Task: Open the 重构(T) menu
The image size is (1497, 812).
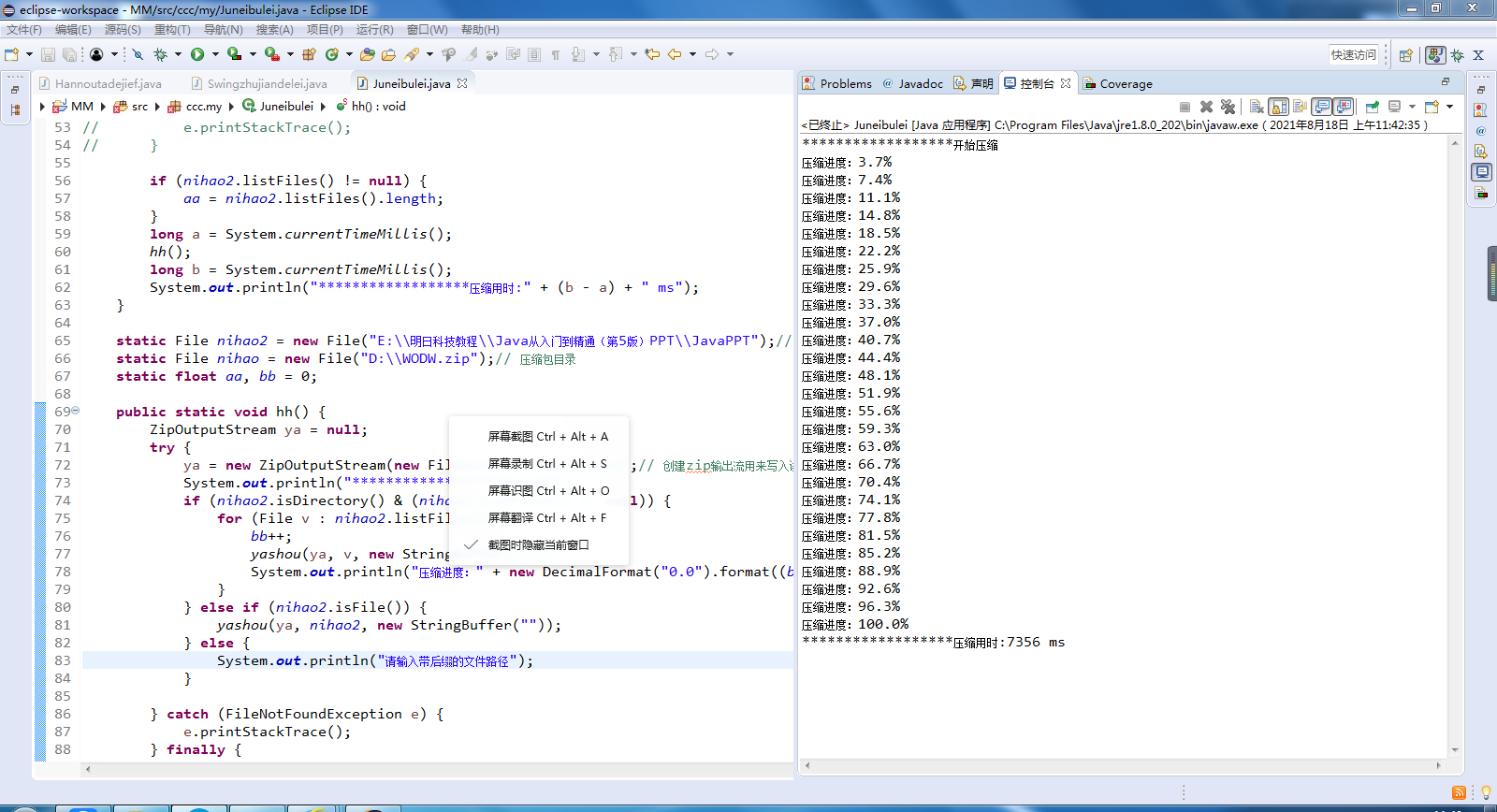Action: (172, 30)
